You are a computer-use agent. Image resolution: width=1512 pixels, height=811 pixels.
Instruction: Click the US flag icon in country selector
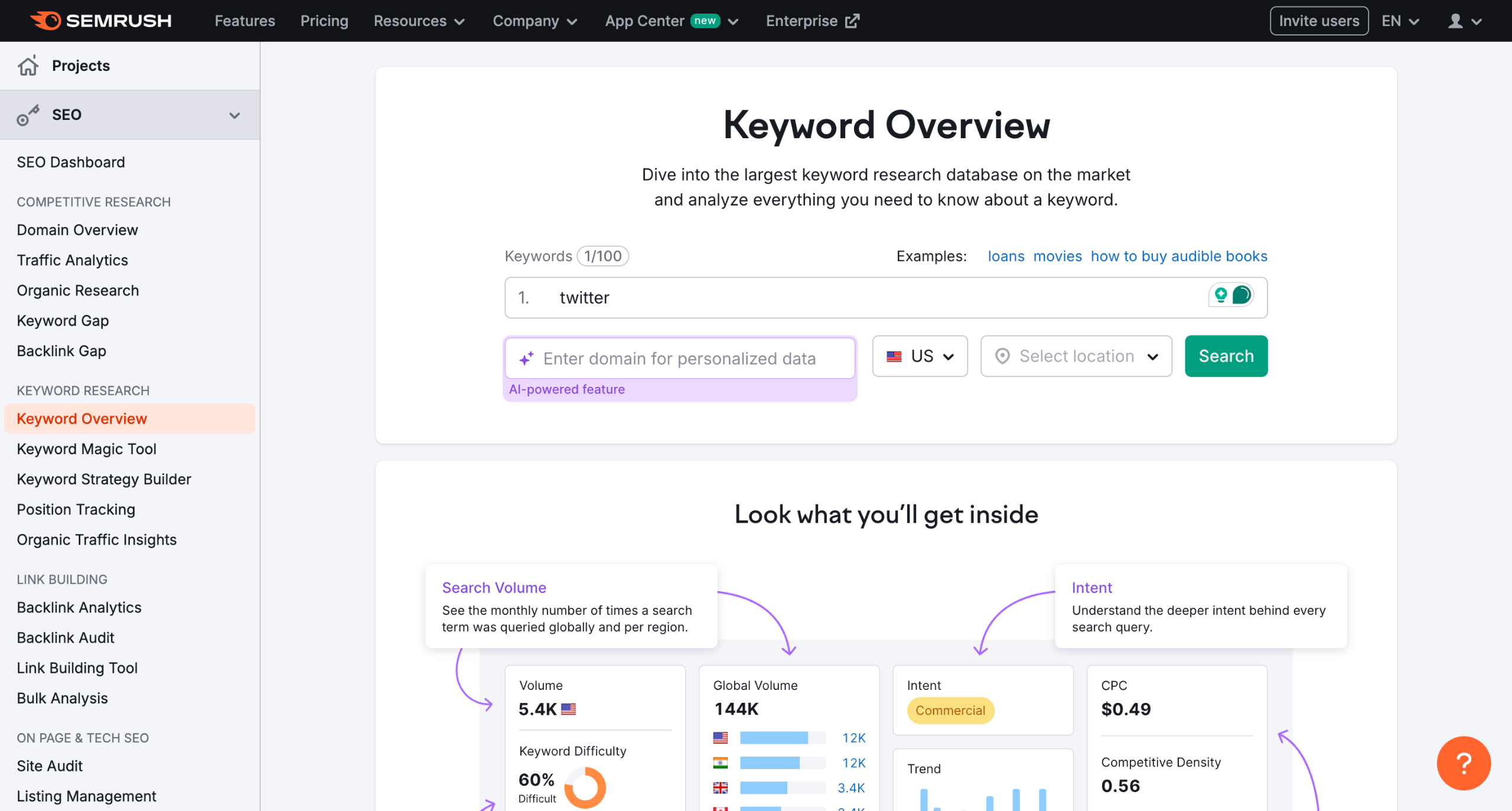pyautogui.click(x=894, y=356)
